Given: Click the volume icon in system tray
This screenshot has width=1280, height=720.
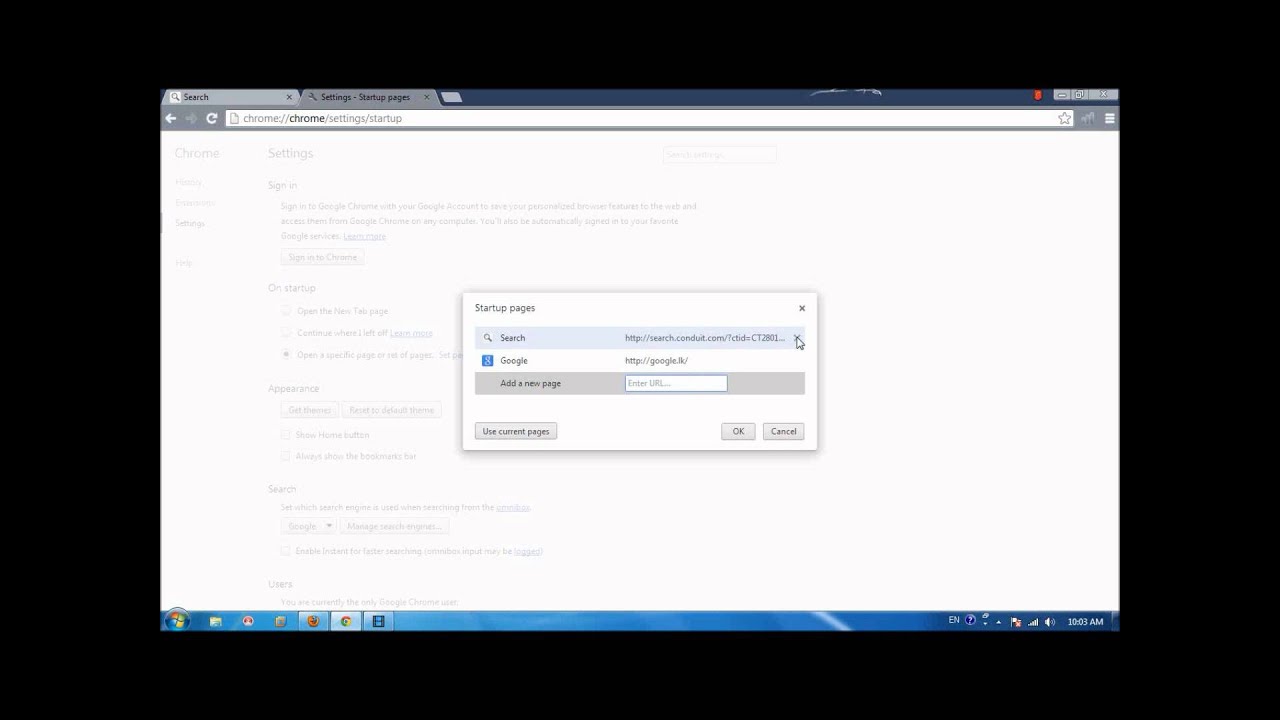Looking at the screenshot, I should pos(1049,622).
